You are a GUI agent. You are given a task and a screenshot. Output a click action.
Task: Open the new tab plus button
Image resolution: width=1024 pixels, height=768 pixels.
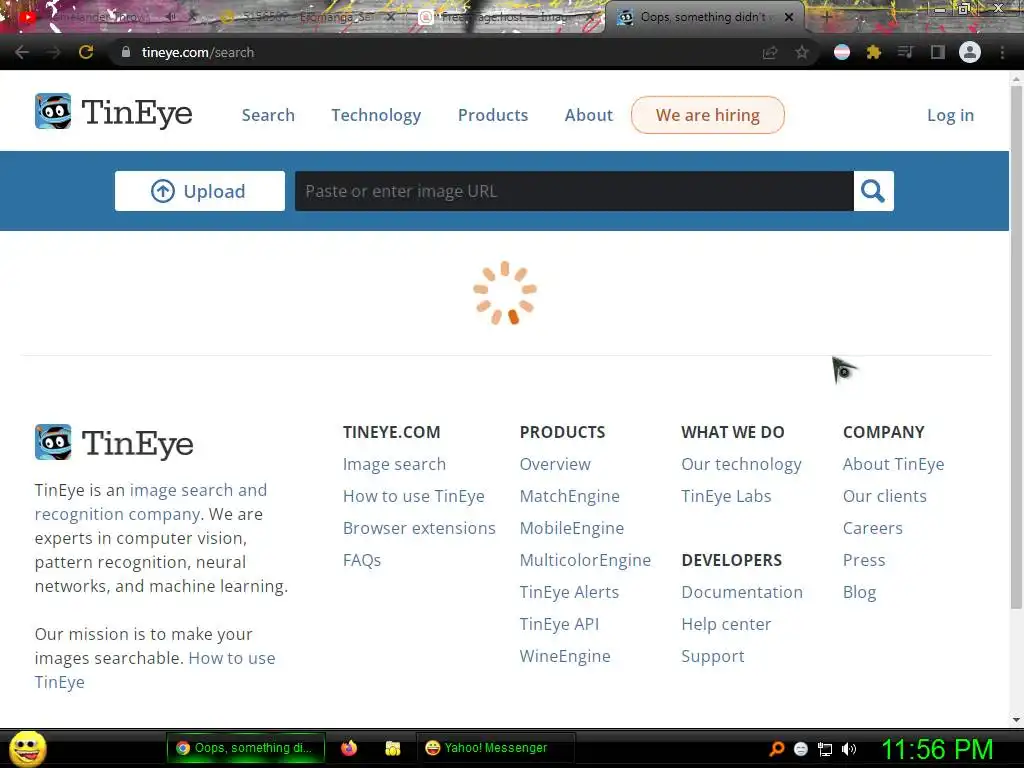pos(826,18)
